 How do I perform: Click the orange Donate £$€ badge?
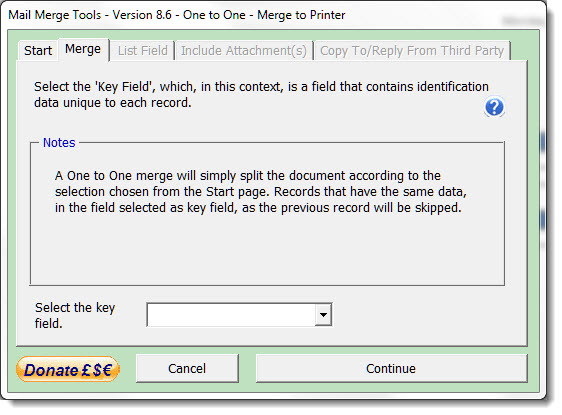click(x=68, y=369)
